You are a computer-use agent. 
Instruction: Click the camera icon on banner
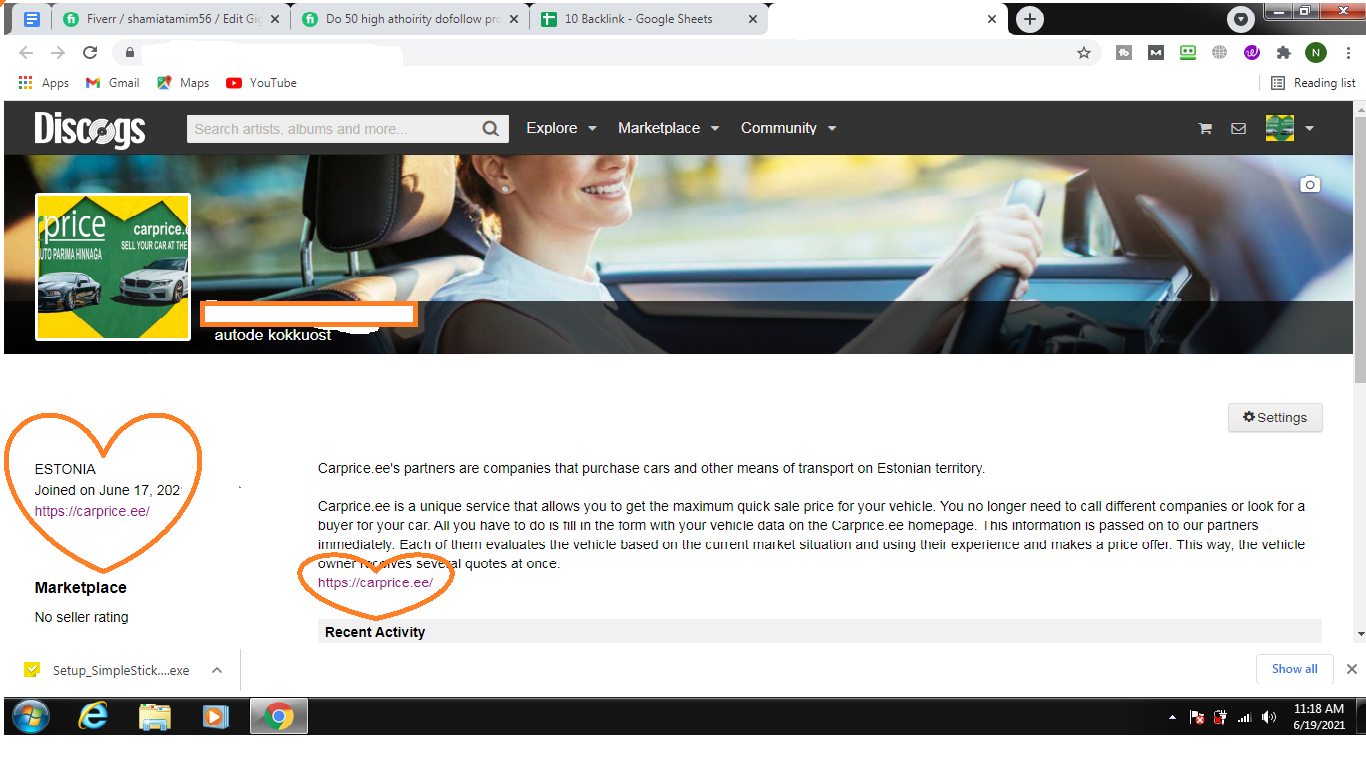[x=1309, y=184]
